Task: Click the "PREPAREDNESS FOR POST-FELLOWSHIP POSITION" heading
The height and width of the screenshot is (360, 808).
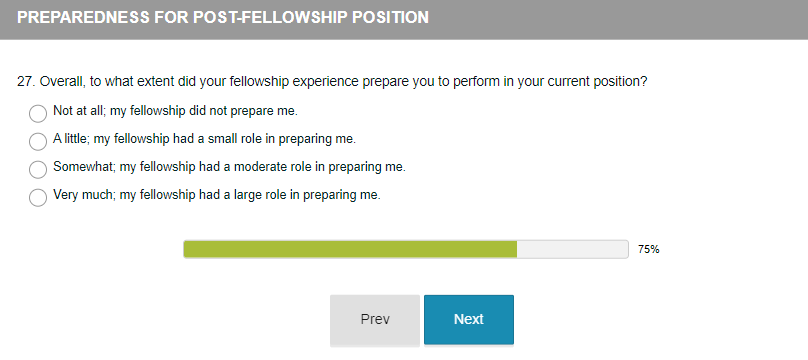Action: click(223, 18)
